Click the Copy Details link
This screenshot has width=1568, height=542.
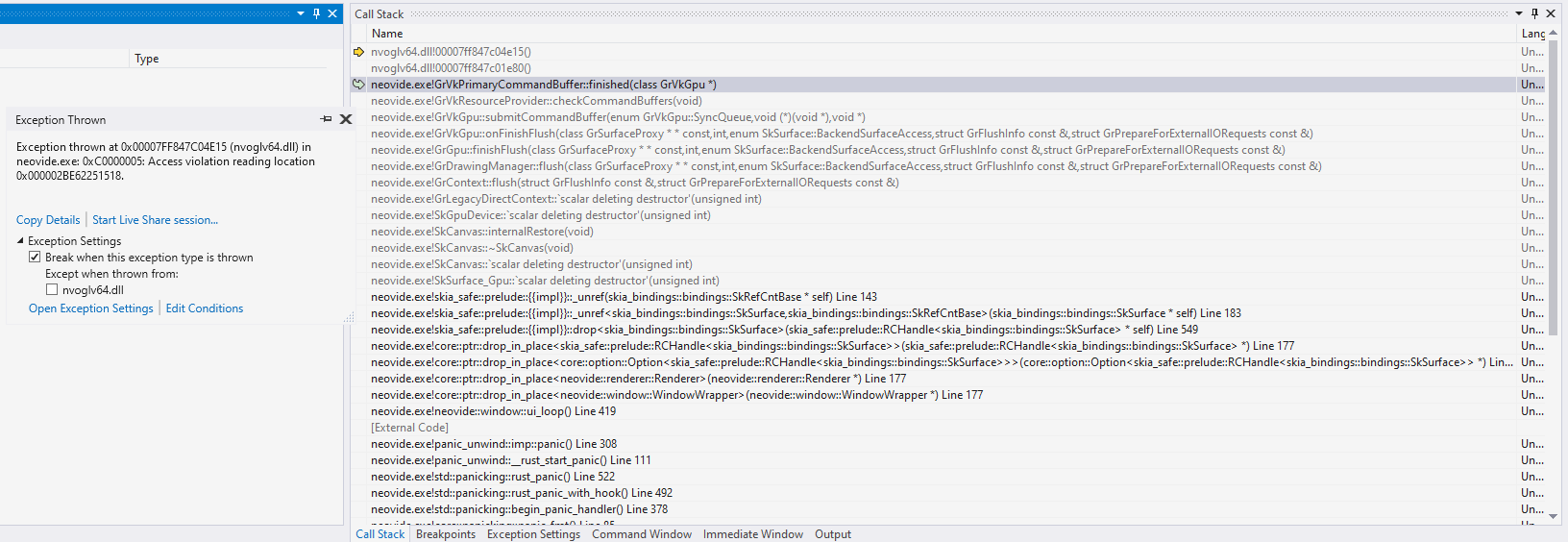[x=48, y=220]
